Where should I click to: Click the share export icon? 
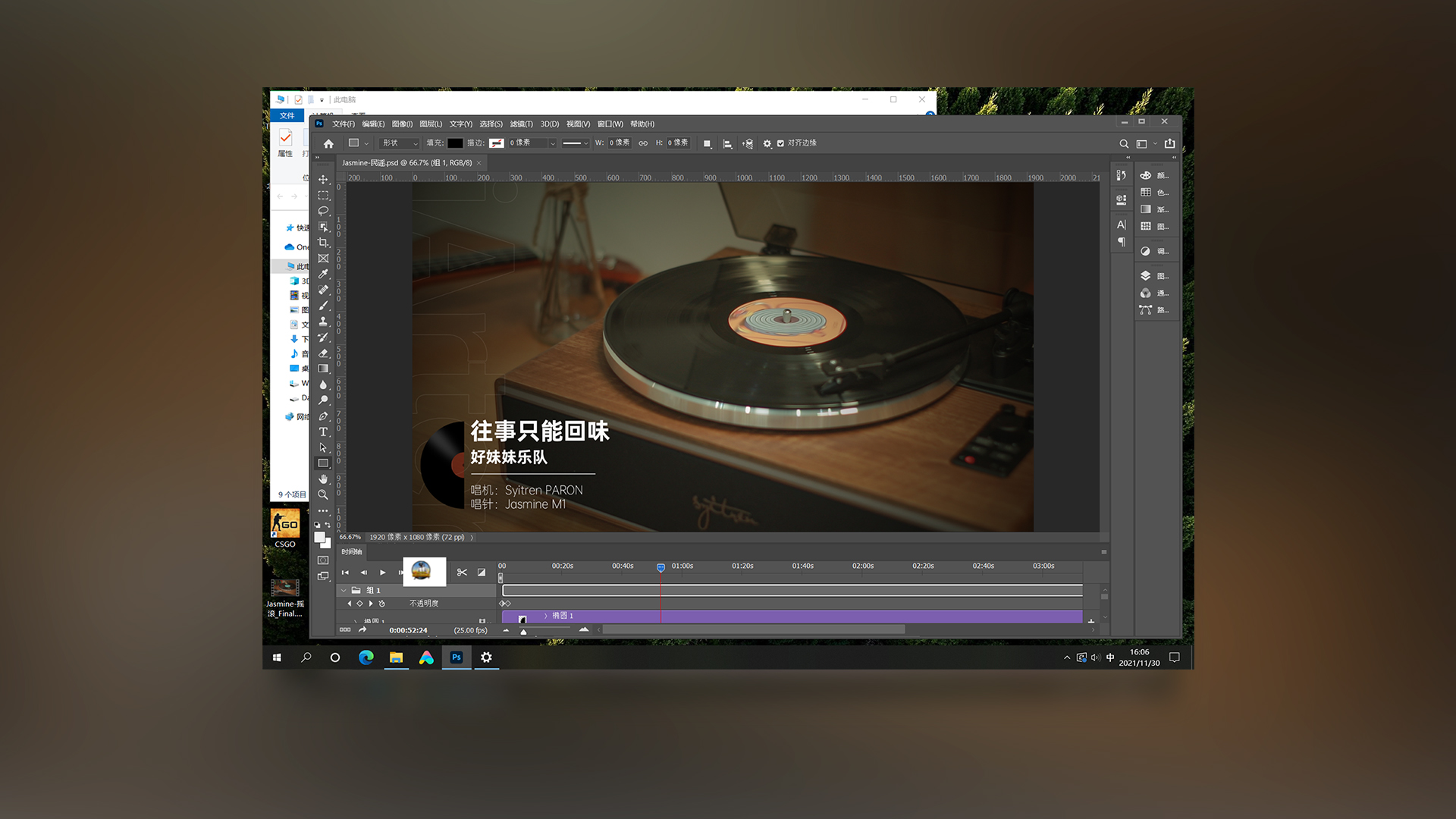tap(1170, 143)
